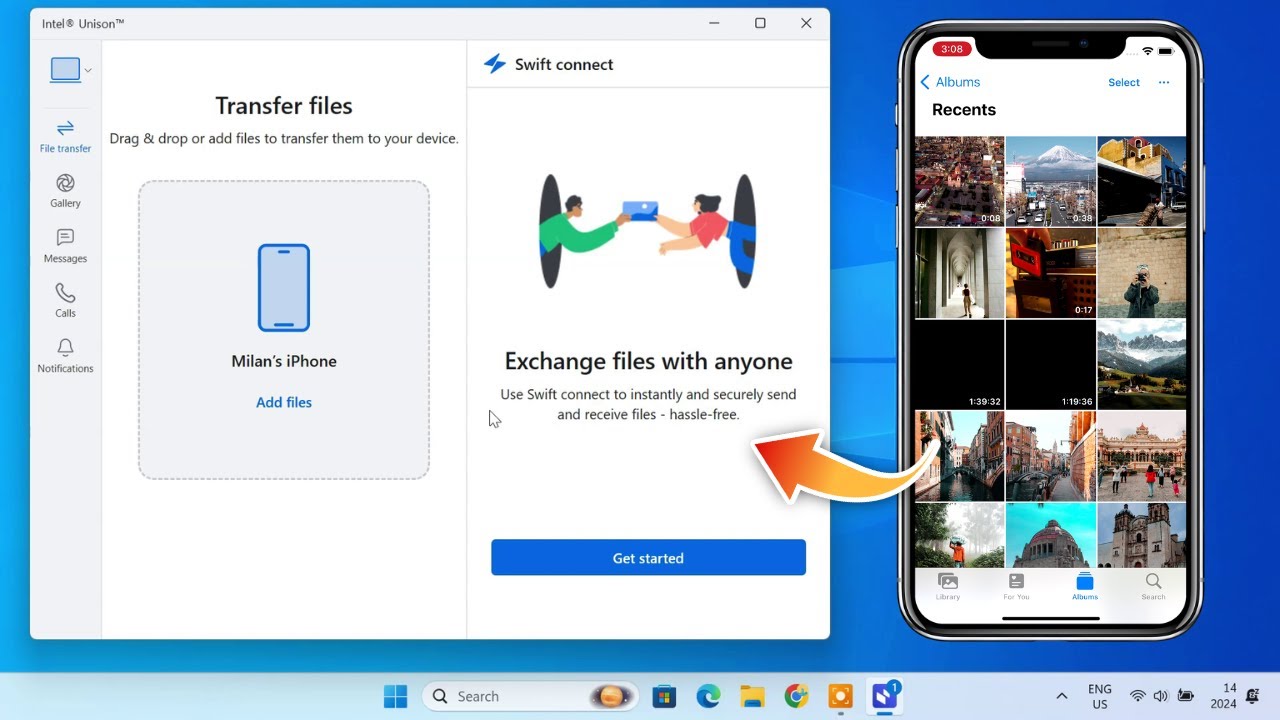Image resolution: width=1280 pixels, height=720 pixels.
Task: Click the volume speaker icon in tray
Action: click(1161, 696)
